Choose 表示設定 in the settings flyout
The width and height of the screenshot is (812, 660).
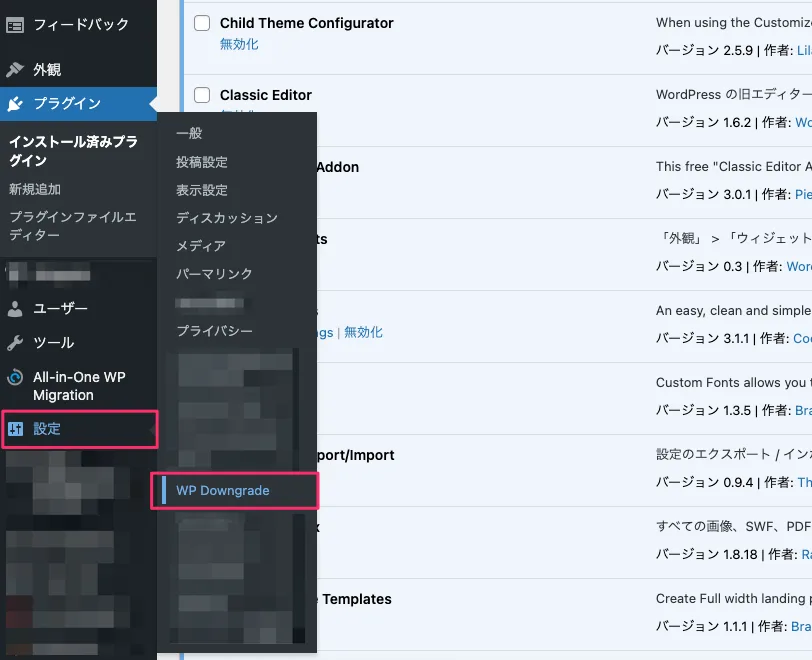coord(202,190)
